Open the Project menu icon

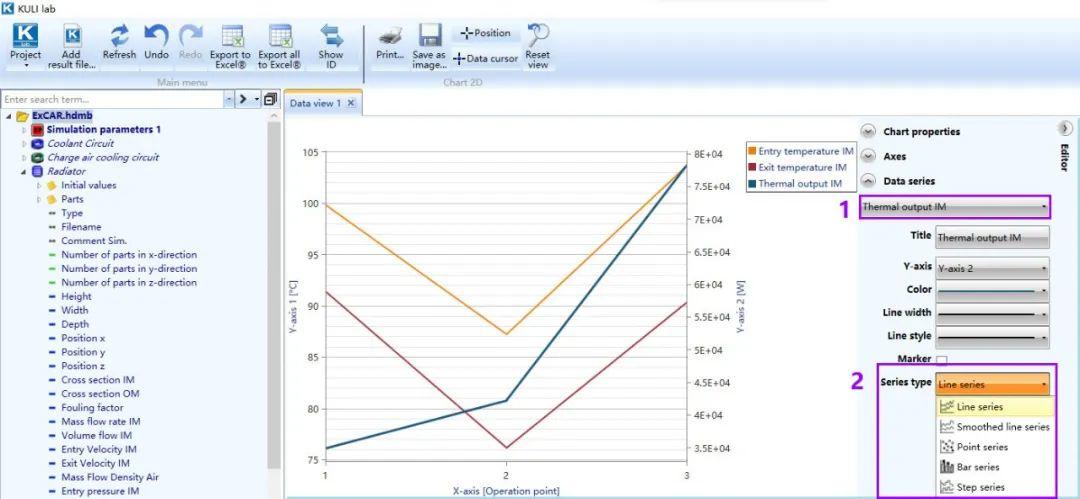pos(25,36)
